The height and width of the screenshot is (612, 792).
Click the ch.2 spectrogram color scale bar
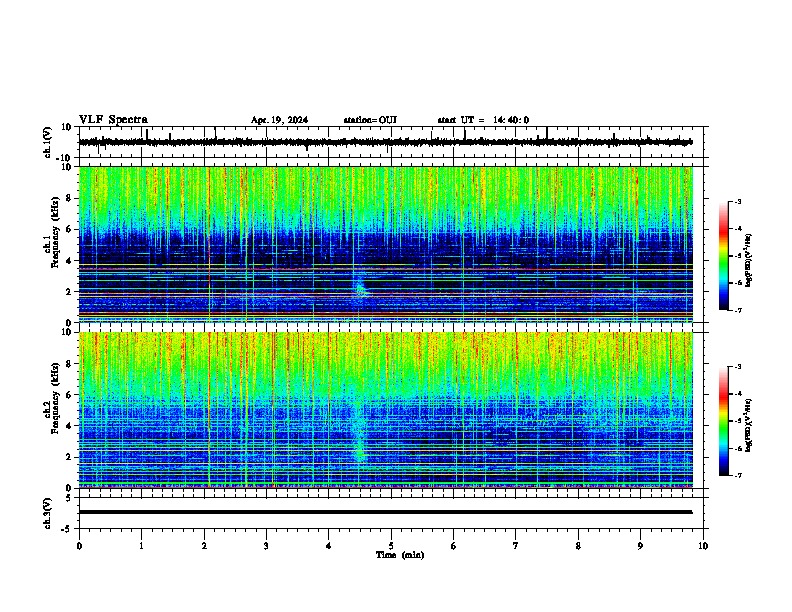pos(723,421)
